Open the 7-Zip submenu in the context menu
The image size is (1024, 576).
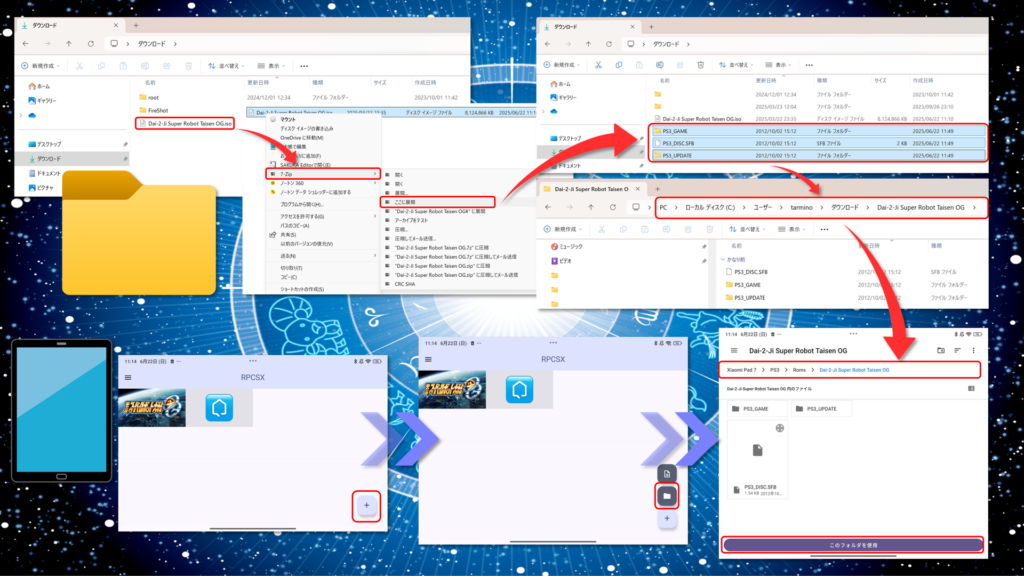(x=323, y=174)
